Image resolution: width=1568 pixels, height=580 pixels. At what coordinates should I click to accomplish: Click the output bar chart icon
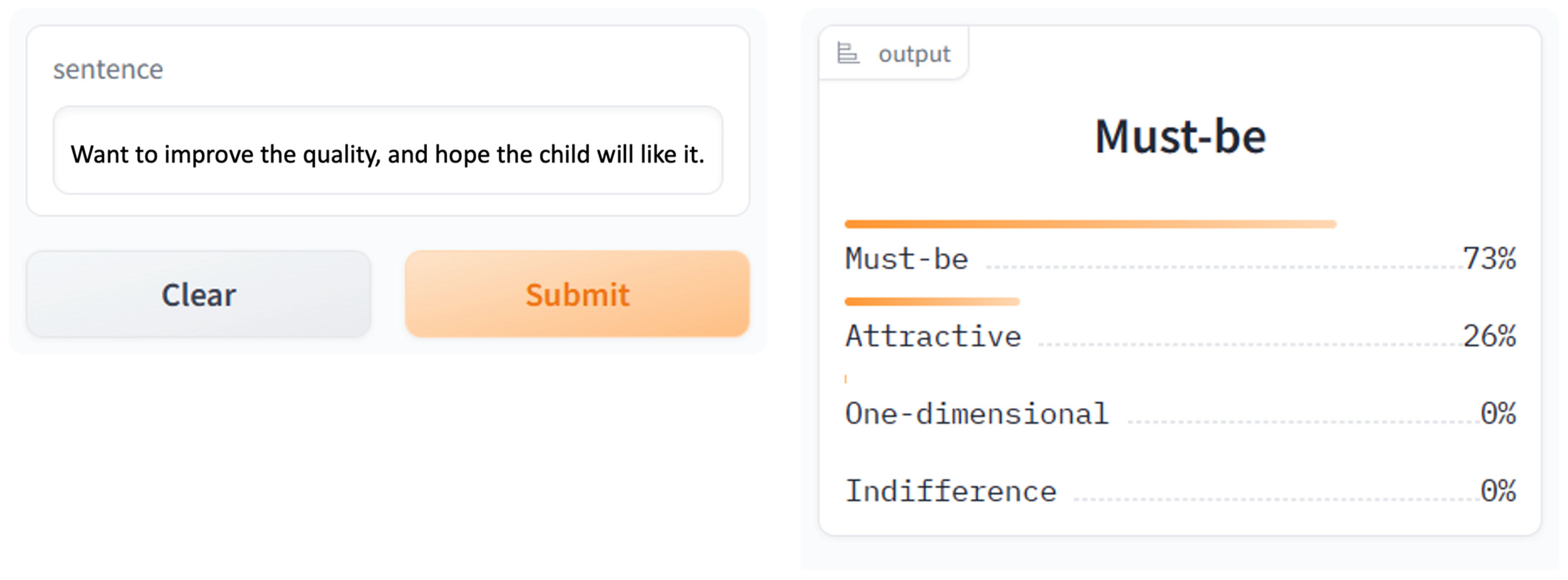click(847, 53)
